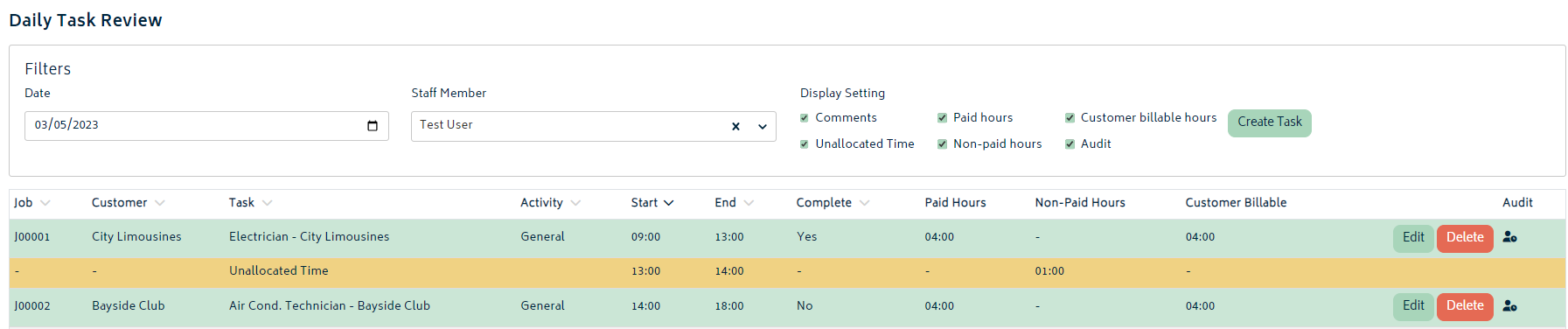Click the Complete value No

click(805, 306)
